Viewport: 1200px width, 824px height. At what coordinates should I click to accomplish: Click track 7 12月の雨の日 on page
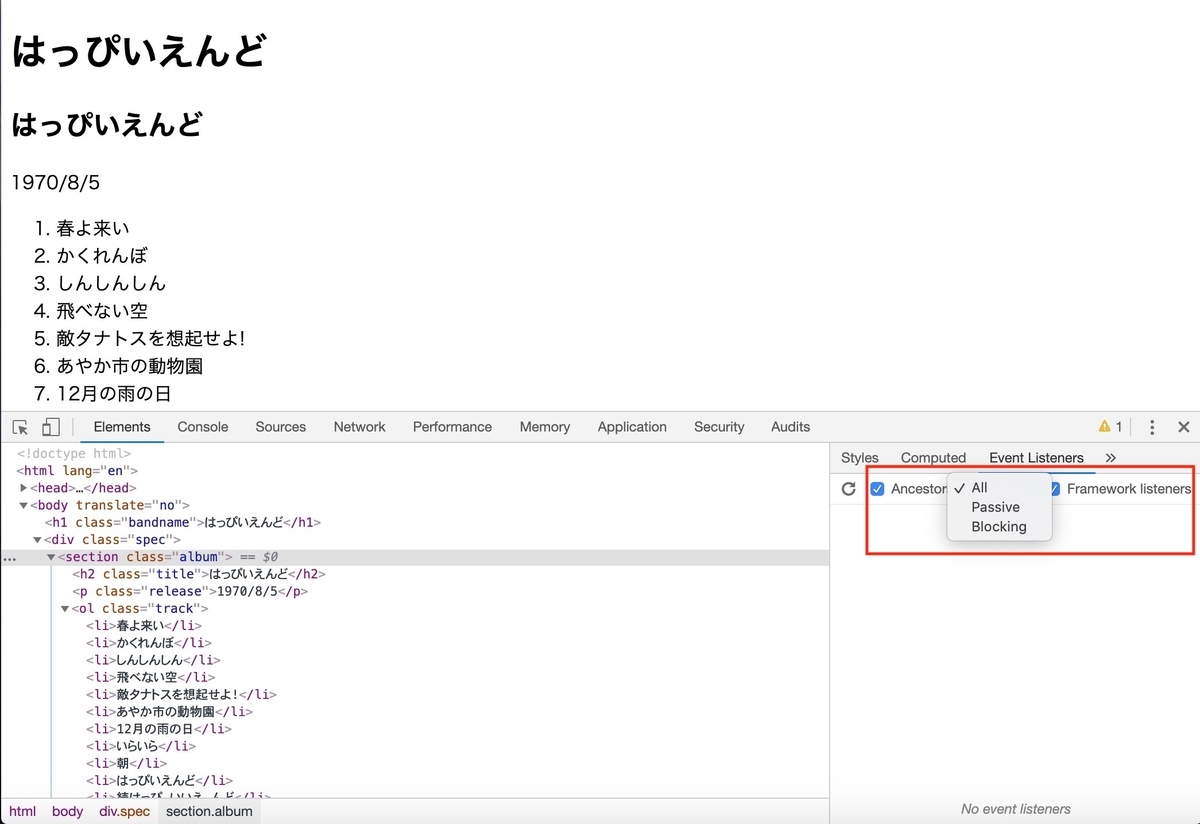[114, 394]
